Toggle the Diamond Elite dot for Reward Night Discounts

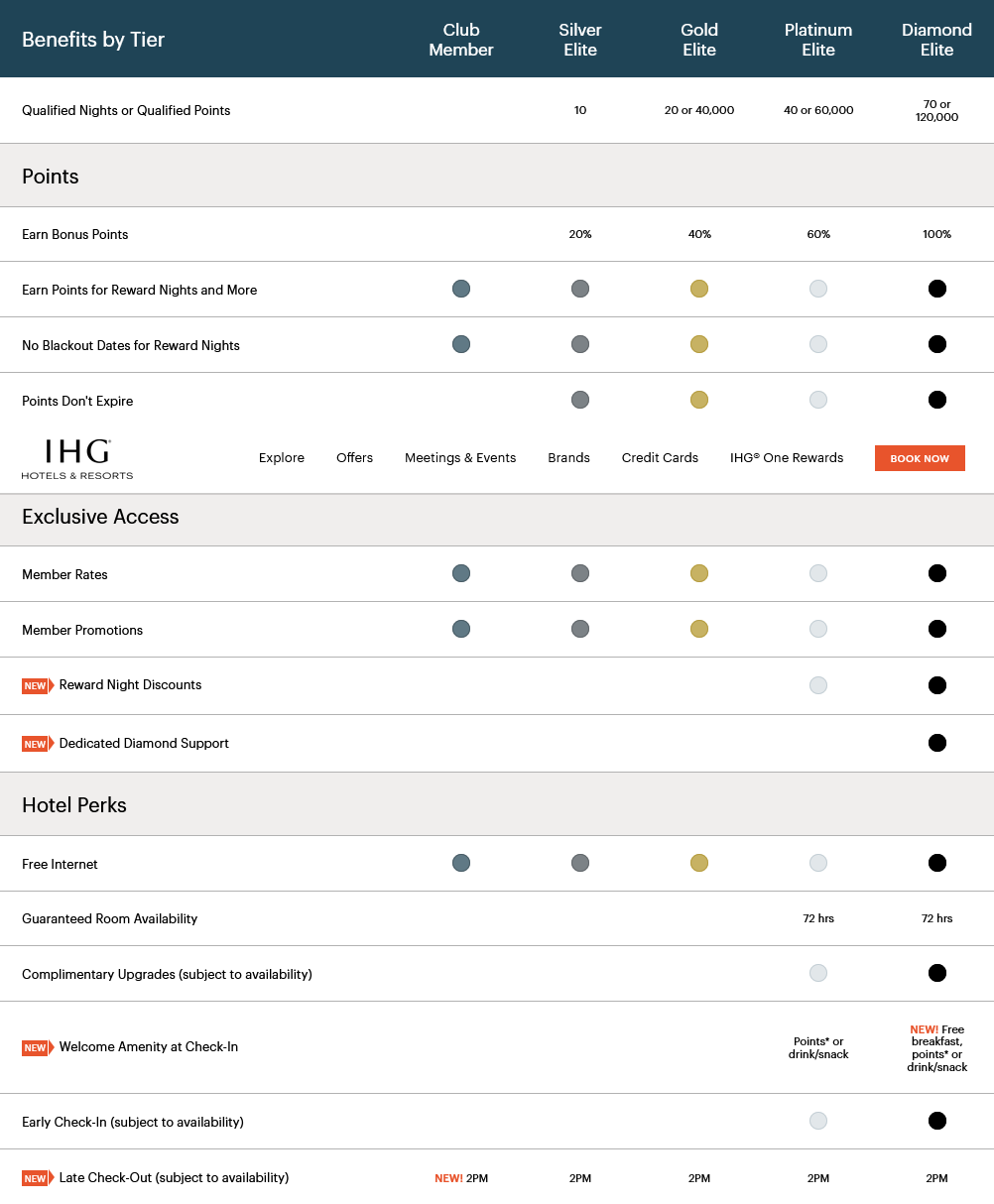pos(937,685)
